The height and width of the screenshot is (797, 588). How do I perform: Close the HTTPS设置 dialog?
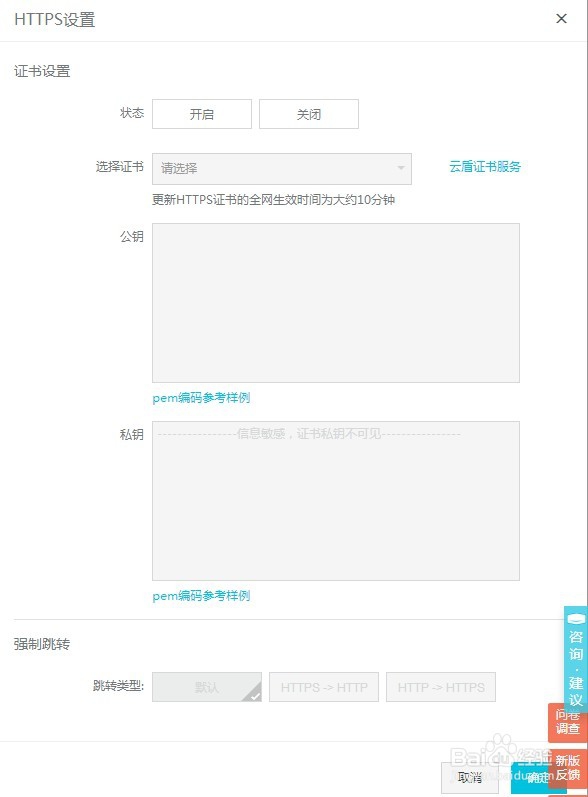[561, 19]
